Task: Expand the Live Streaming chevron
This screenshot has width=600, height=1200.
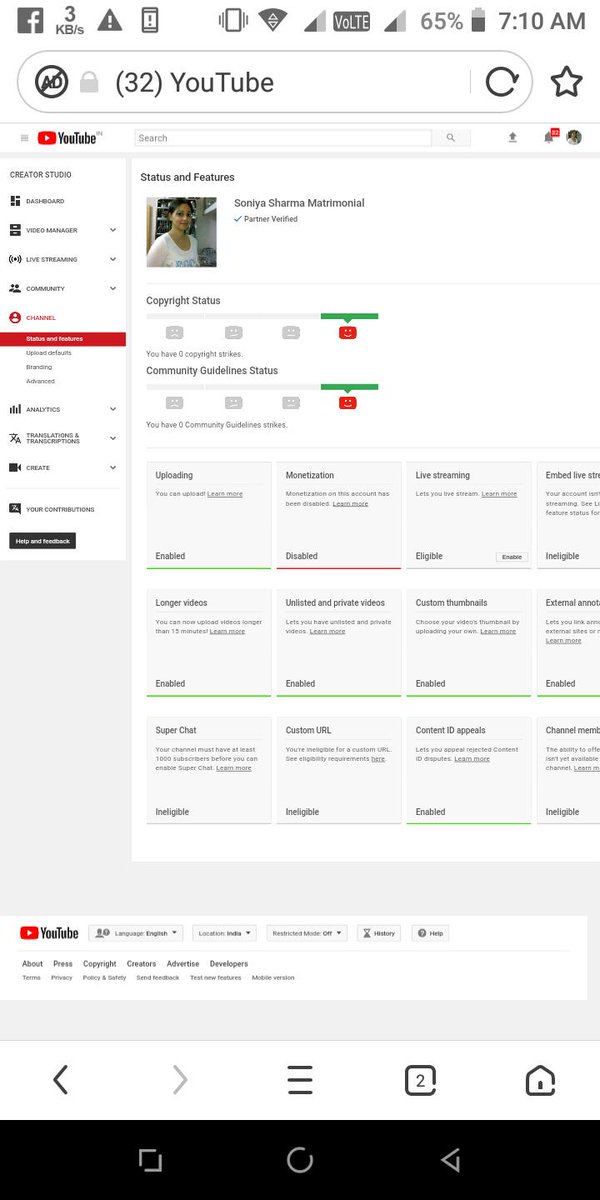Action: point(113,259)
